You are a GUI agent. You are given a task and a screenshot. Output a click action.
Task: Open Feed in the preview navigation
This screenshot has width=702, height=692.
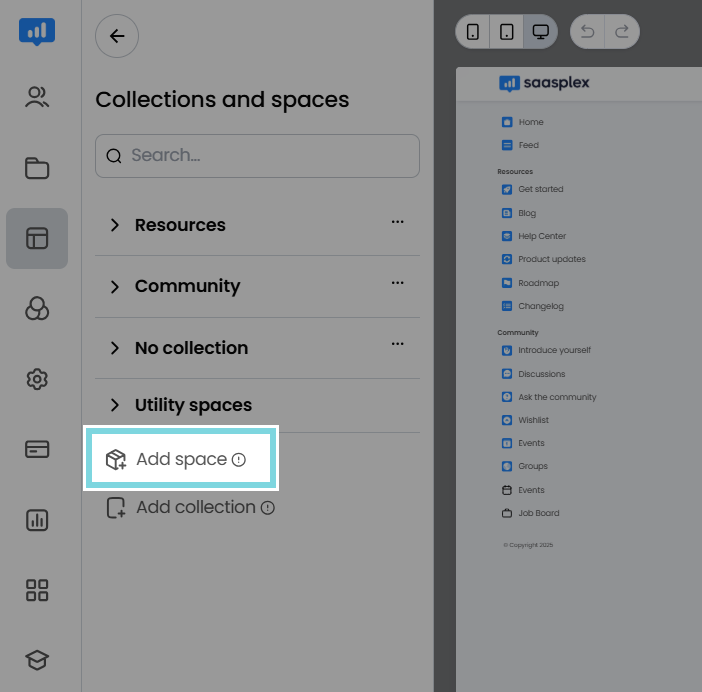pyautogui.click(x=529, y=145)
